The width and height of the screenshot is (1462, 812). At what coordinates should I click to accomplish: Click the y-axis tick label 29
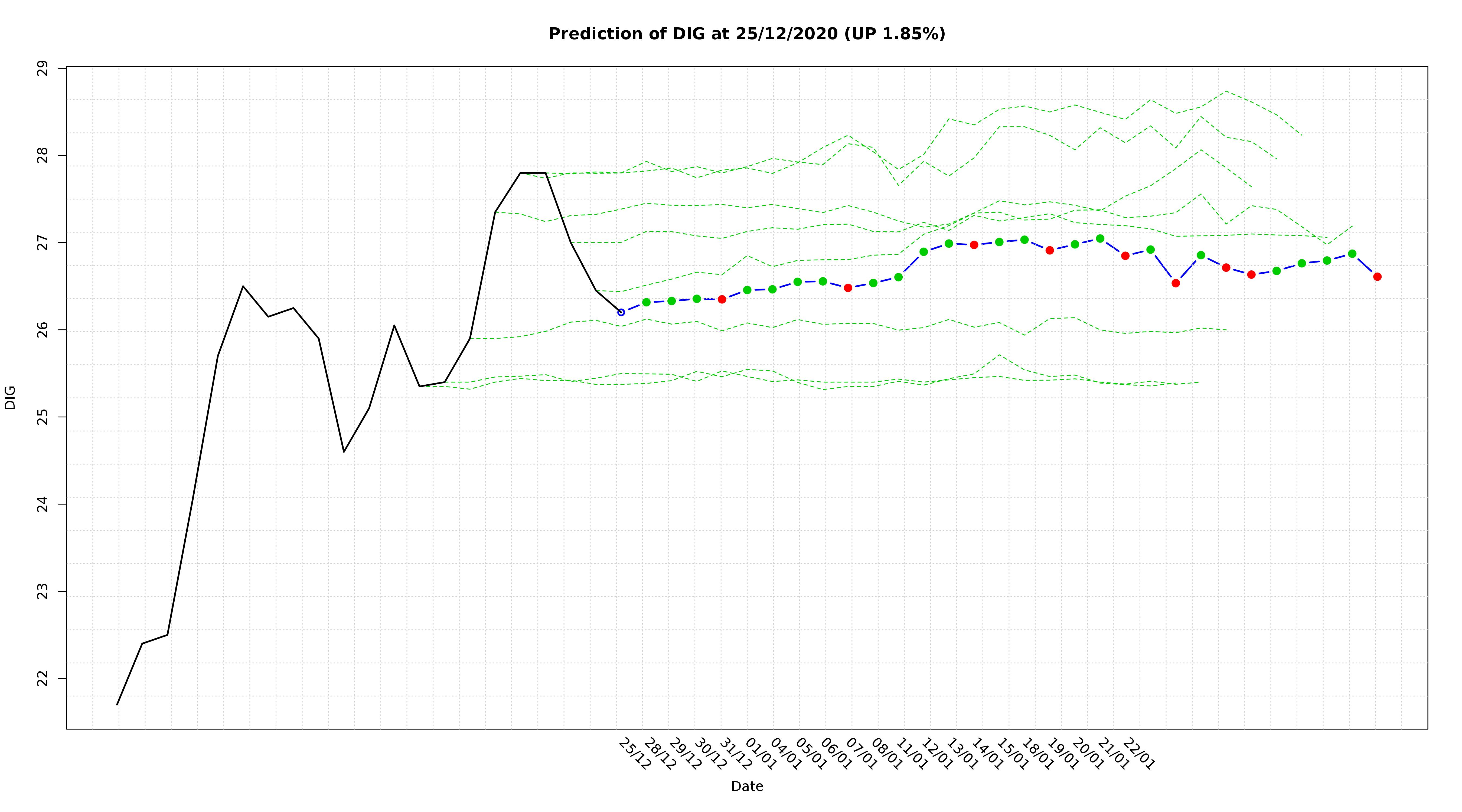pyautogui.click(x=42, y=68)
